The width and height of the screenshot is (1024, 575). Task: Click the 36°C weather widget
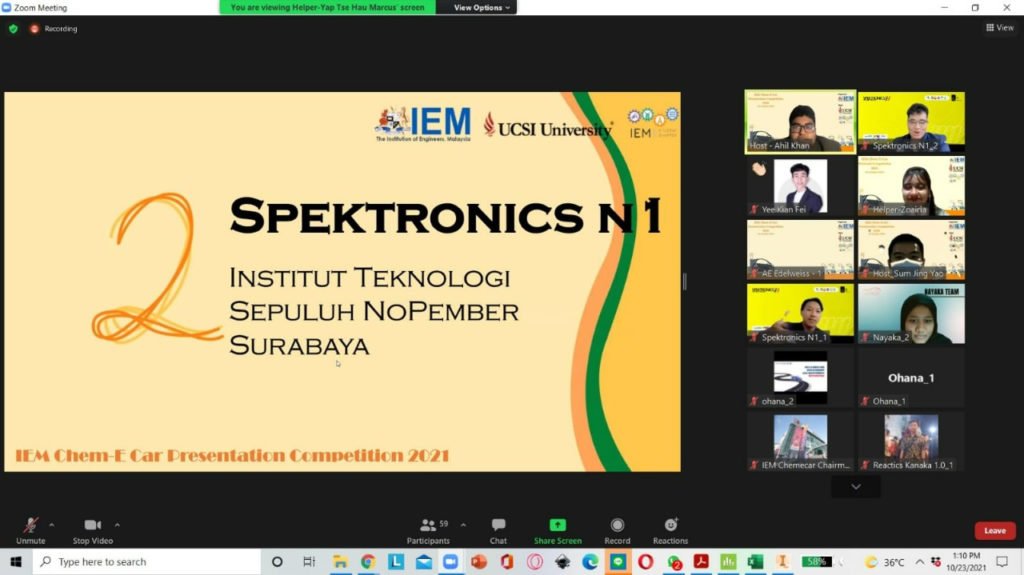pos(885,562)
